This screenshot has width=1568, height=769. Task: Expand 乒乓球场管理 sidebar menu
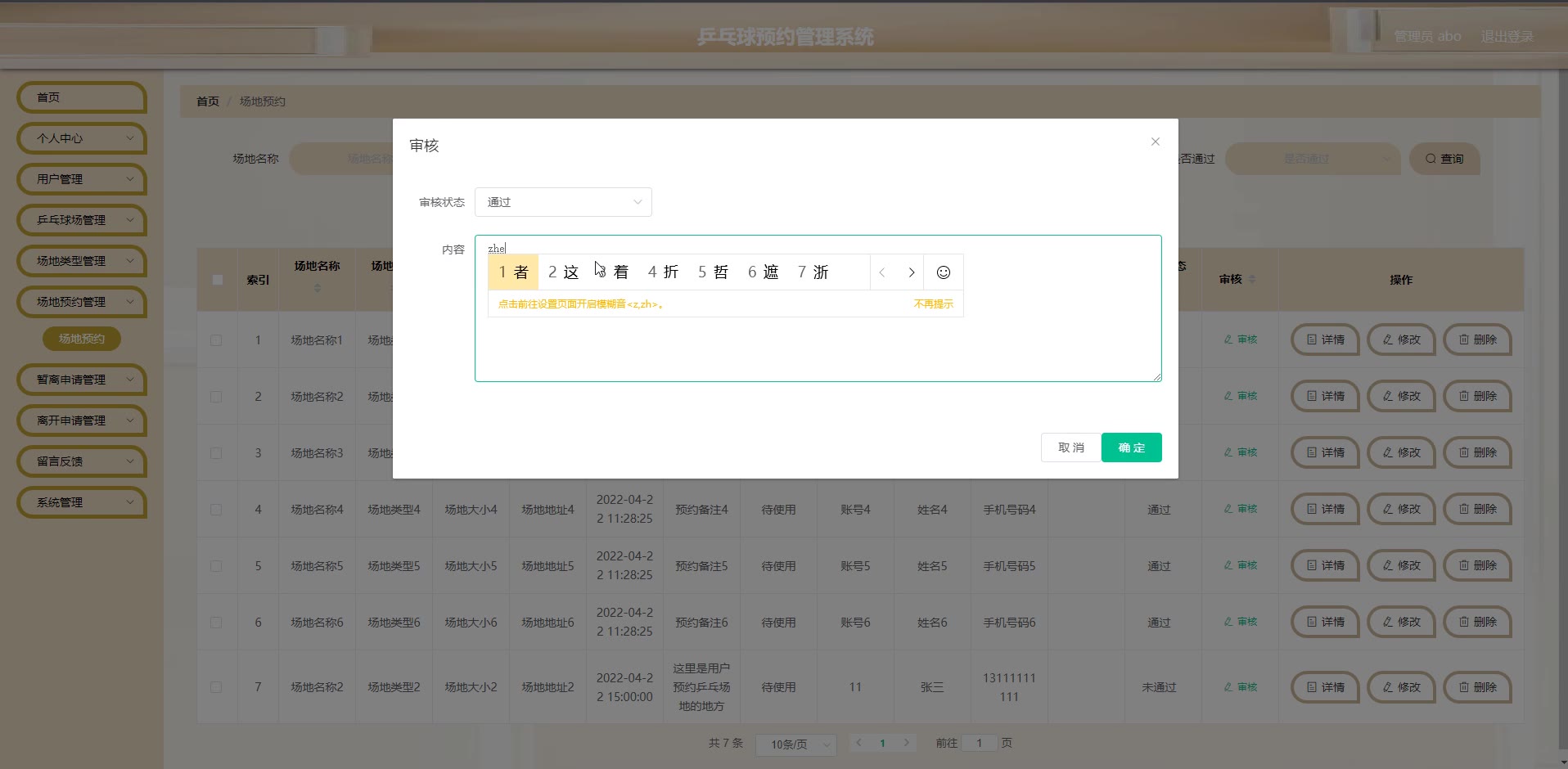[x=81, y=220]
